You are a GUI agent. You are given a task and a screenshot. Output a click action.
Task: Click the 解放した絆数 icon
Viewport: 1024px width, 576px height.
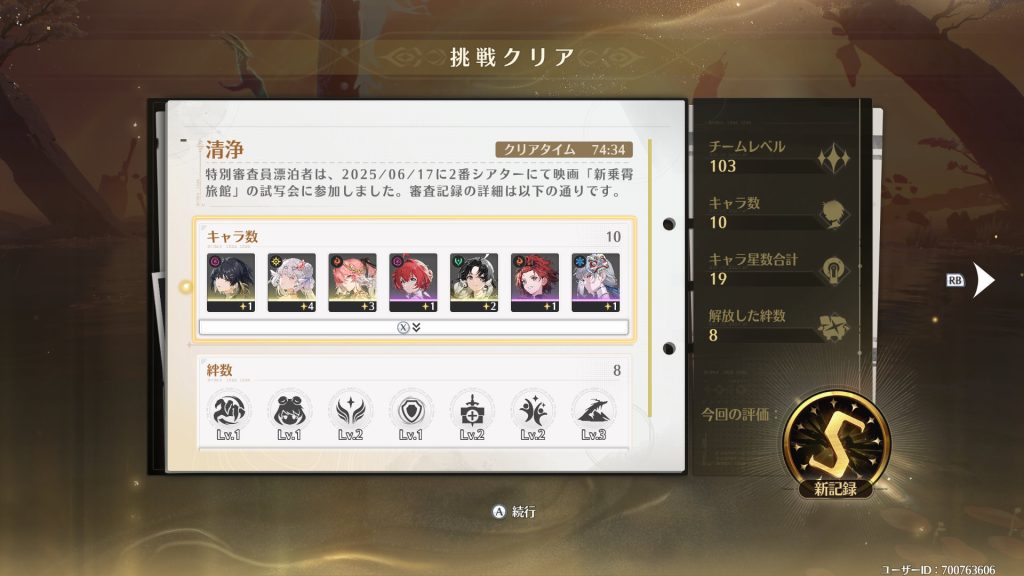point(833,327)
